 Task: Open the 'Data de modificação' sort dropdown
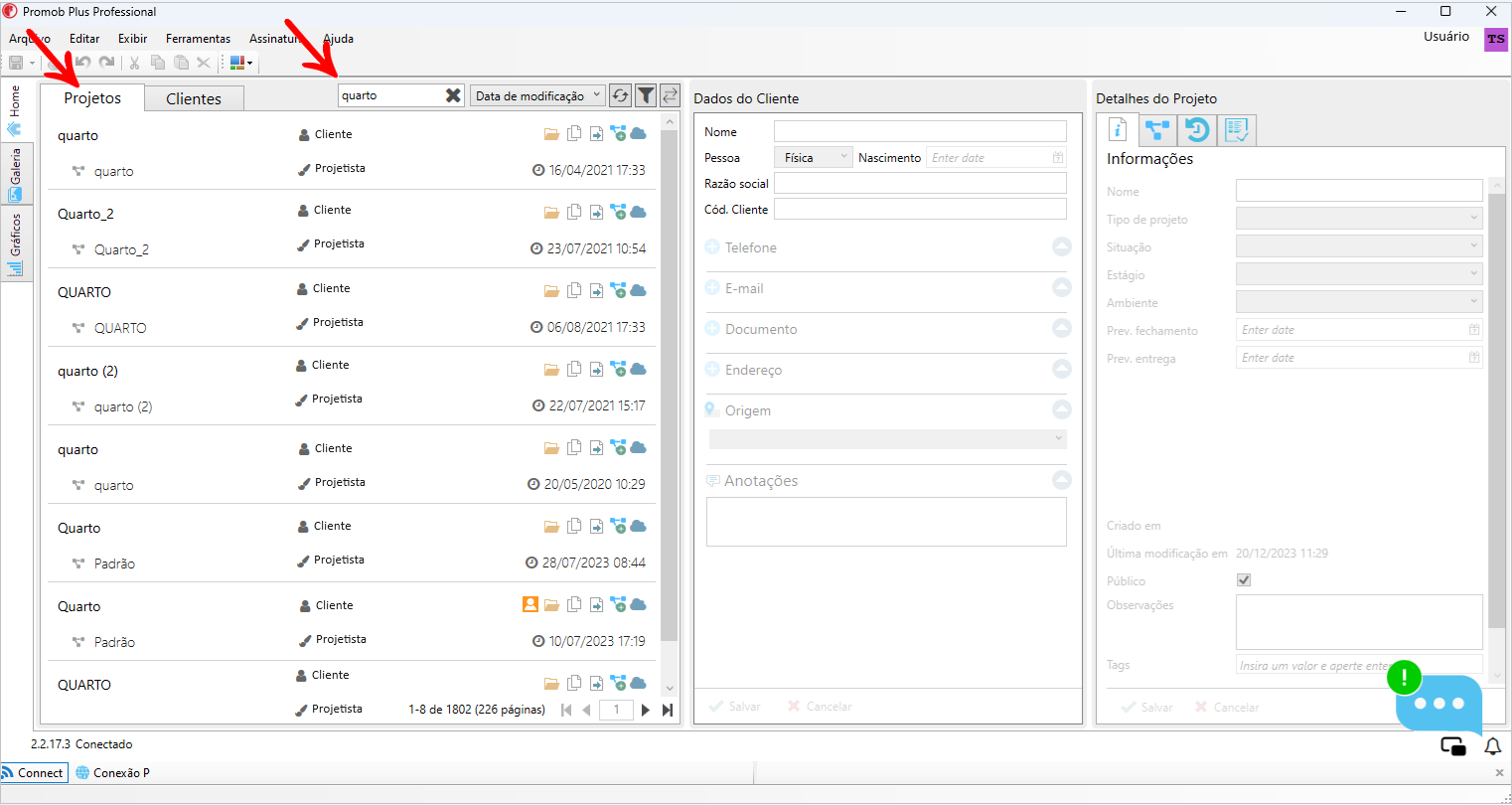537,95
